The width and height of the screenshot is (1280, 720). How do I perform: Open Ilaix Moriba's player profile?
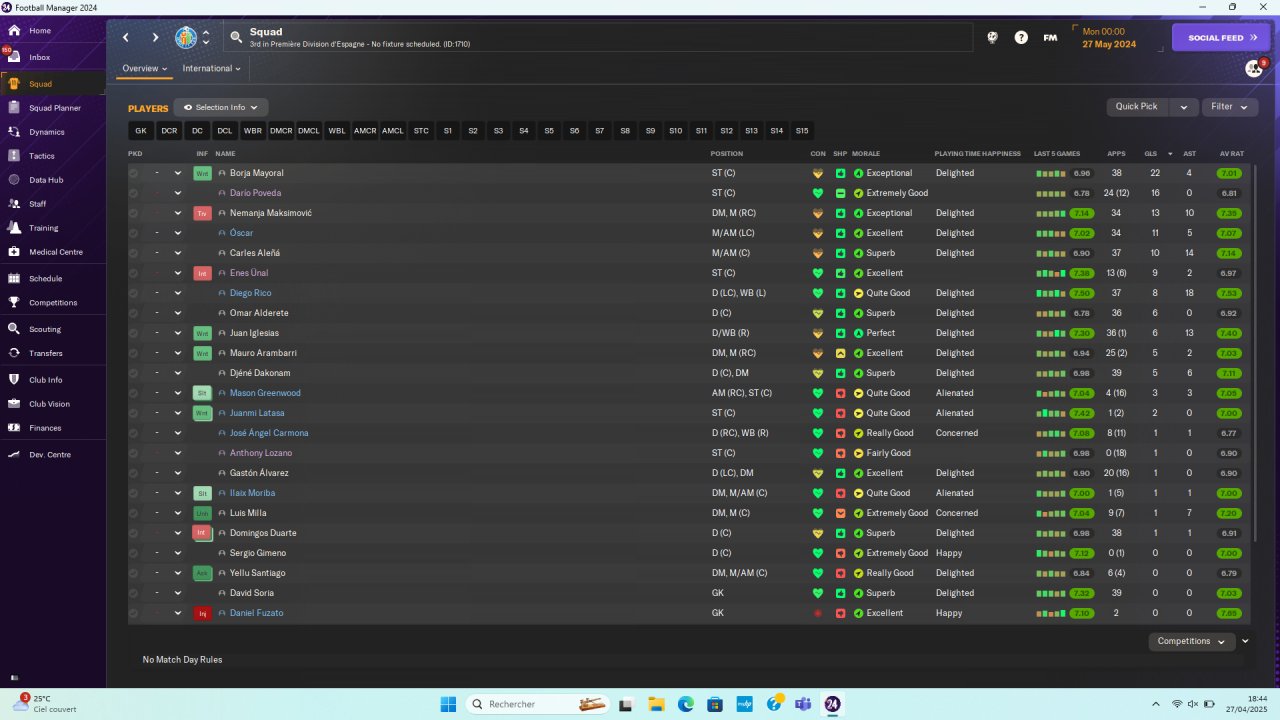pyautogui.click(x=252, y=493)
